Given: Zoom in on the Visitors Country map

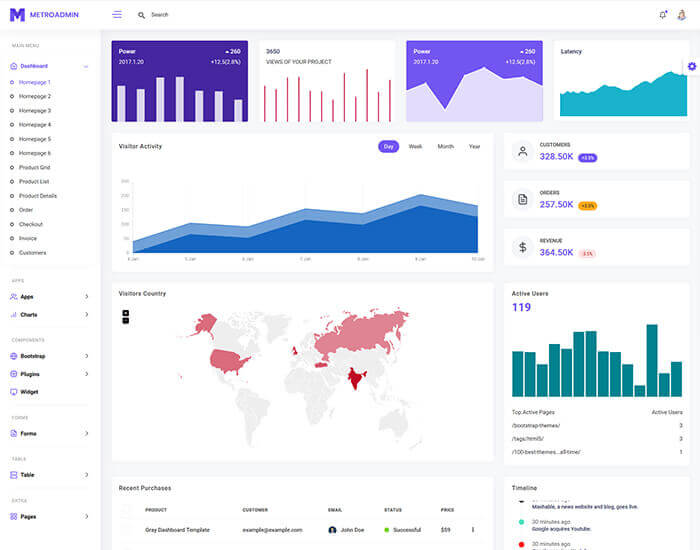Looking at the screenshot, I should pos(126,312).
